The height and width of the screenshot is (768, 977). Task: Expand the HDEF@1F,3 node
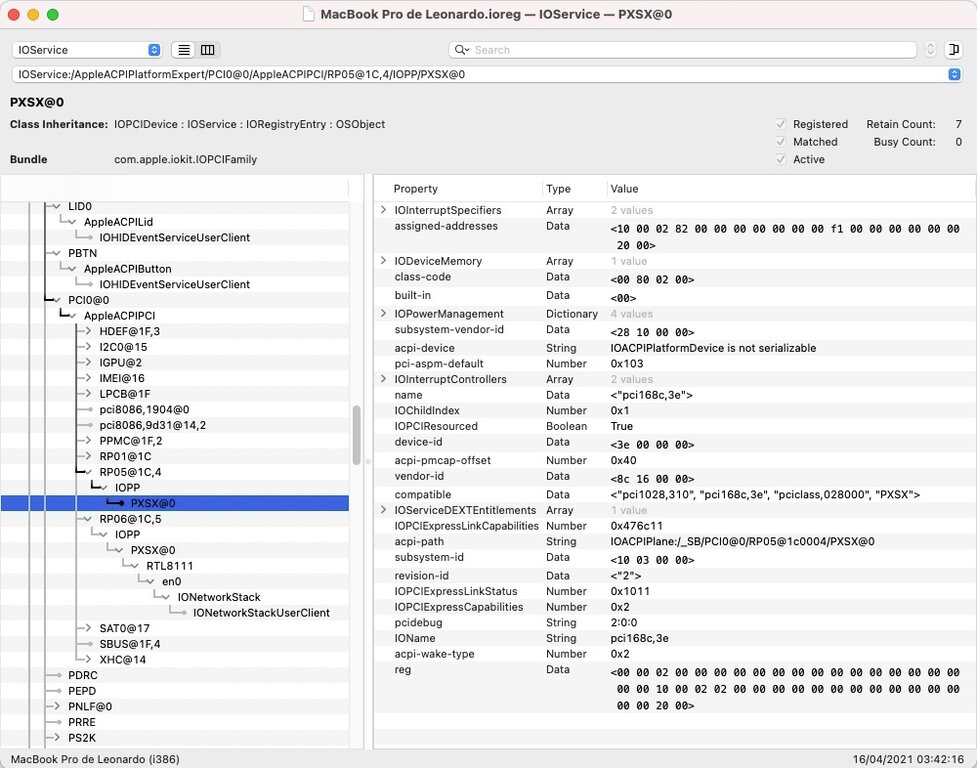click(88, 331)
